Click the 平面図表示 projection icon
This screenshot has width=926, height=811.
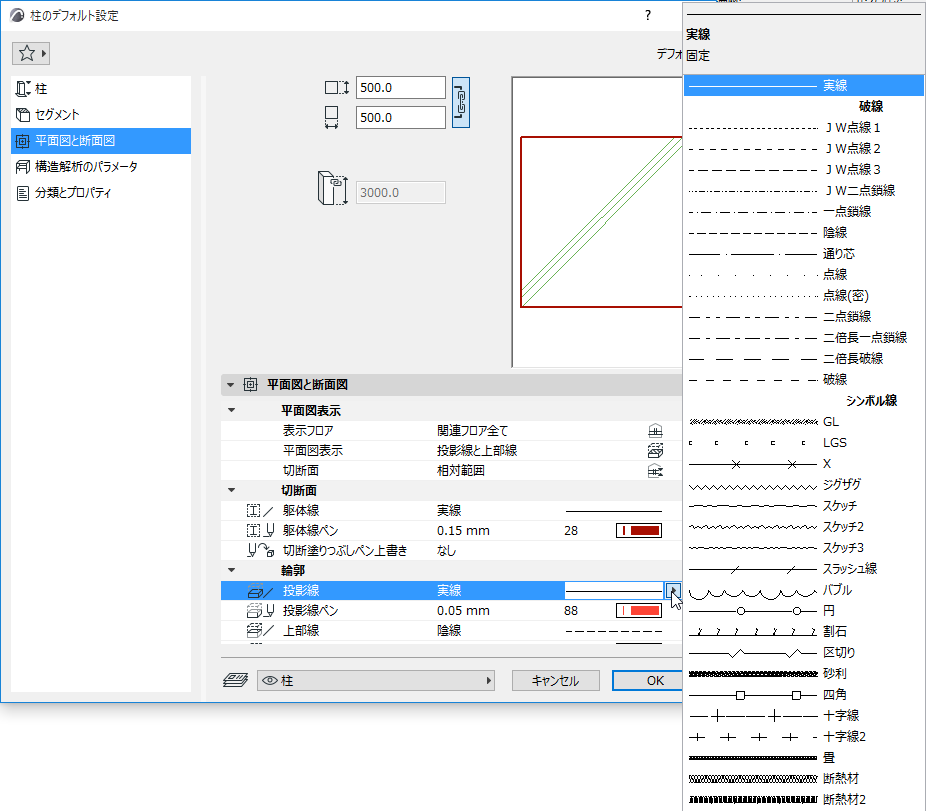pyautogui.click(x=656, y=451)
